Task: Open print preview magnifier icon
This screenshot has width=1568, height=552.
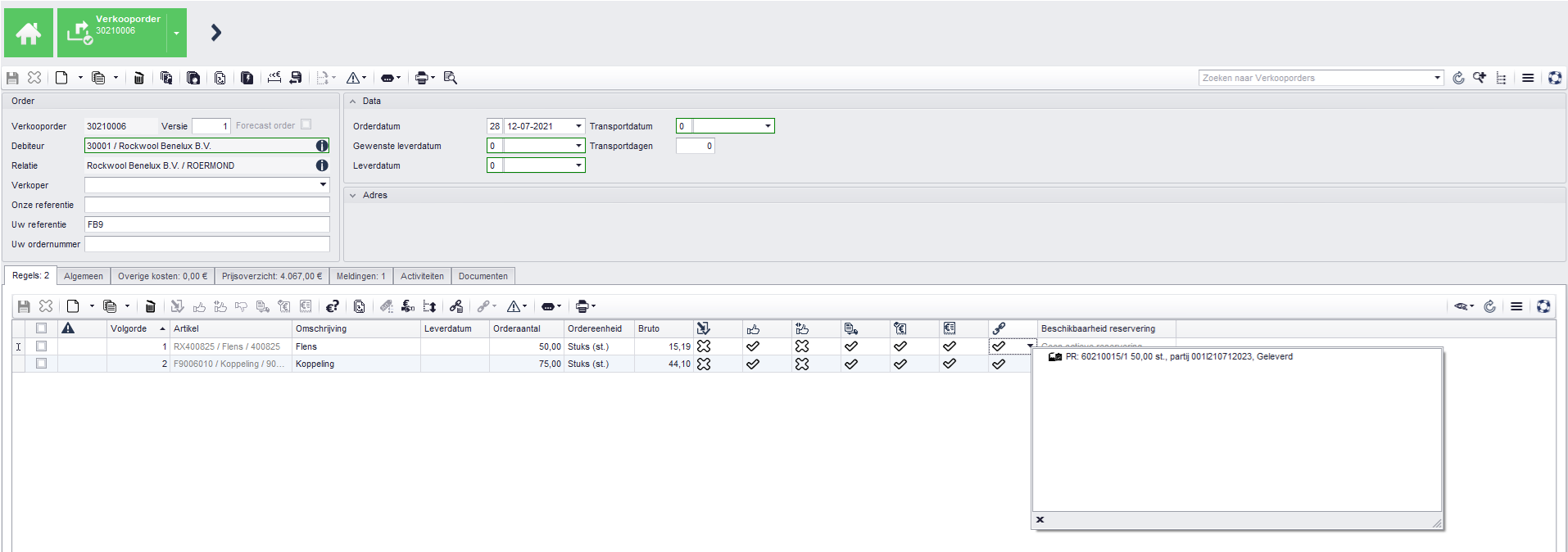Action: click(x=450, y=78)
